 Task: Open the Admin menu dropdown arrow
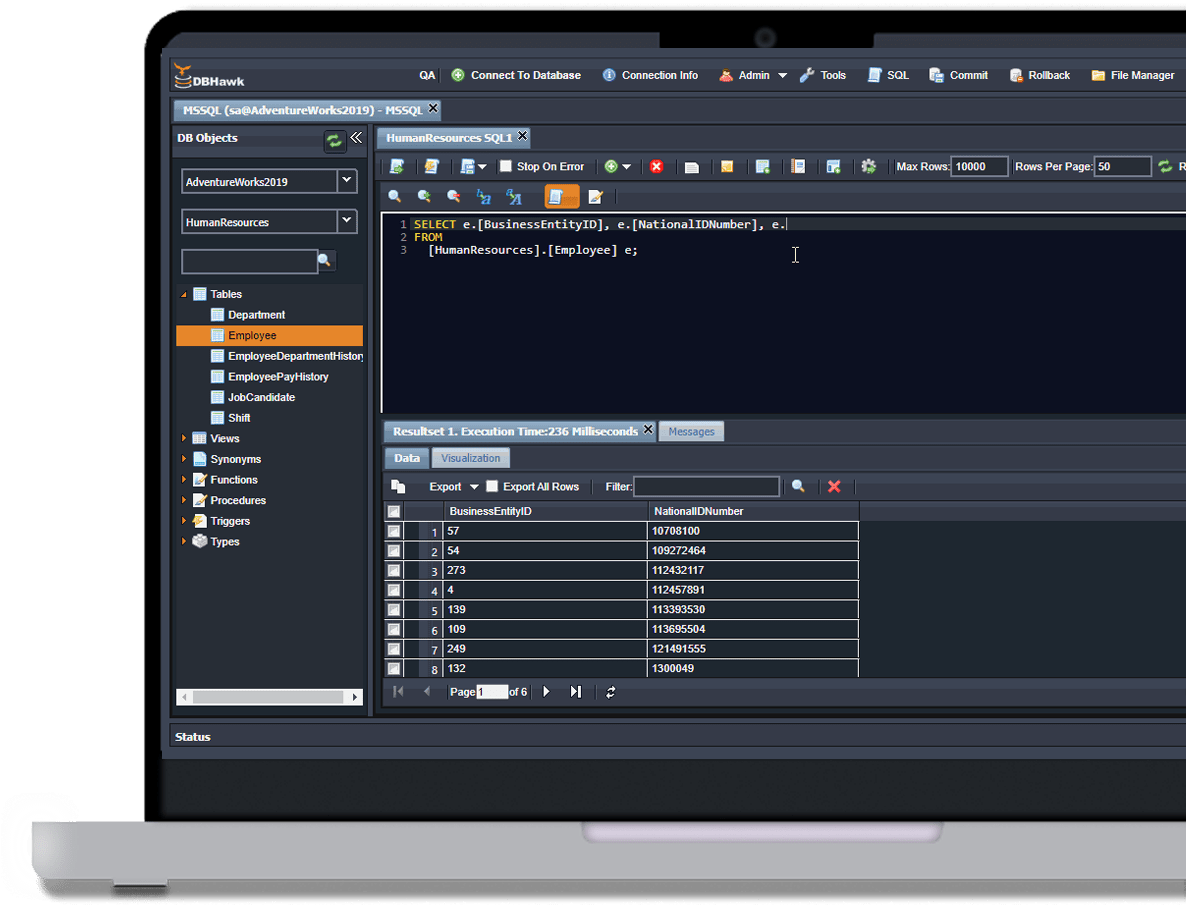click(783, 76)
